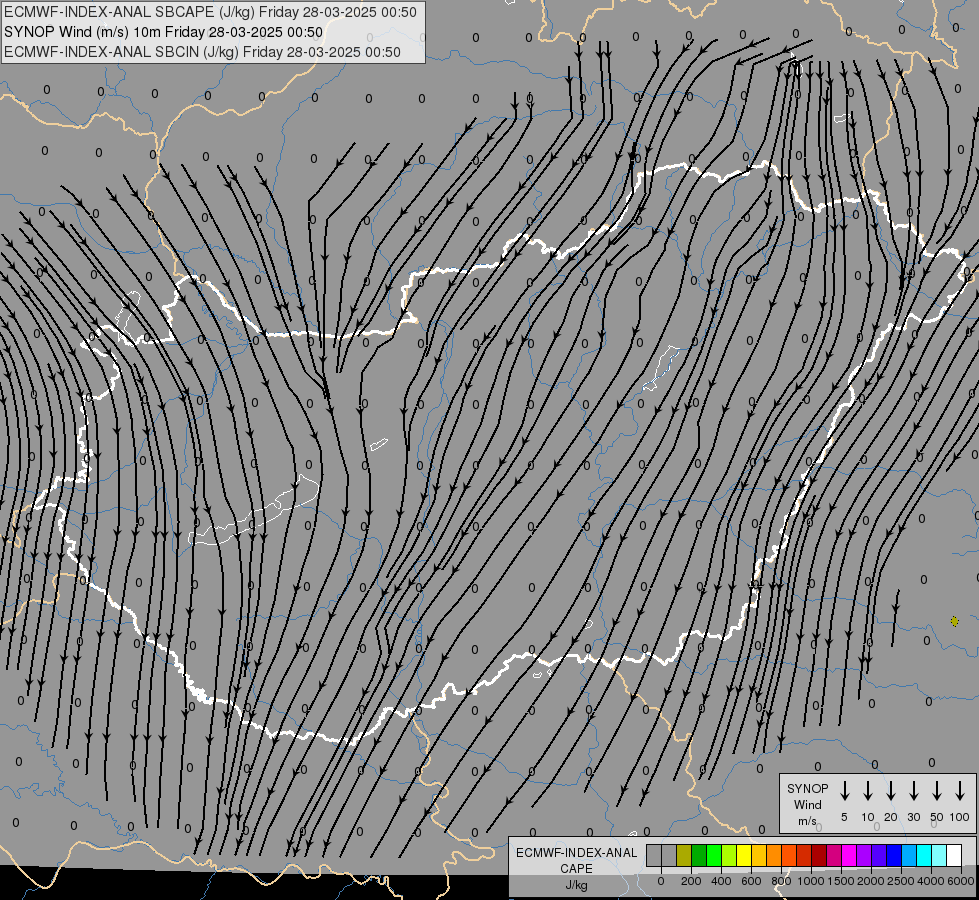Click the 2500 value on CAPE scale
Image resolution: width=979 pixels, height=900 pixels.
(901, 881)
